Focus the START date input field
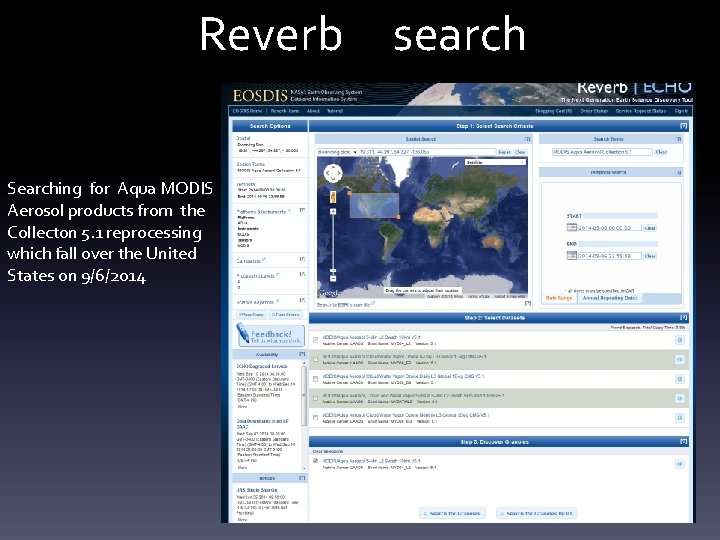Image resolution: width=720 pixels, height=540 pixels. click(609, 228)
